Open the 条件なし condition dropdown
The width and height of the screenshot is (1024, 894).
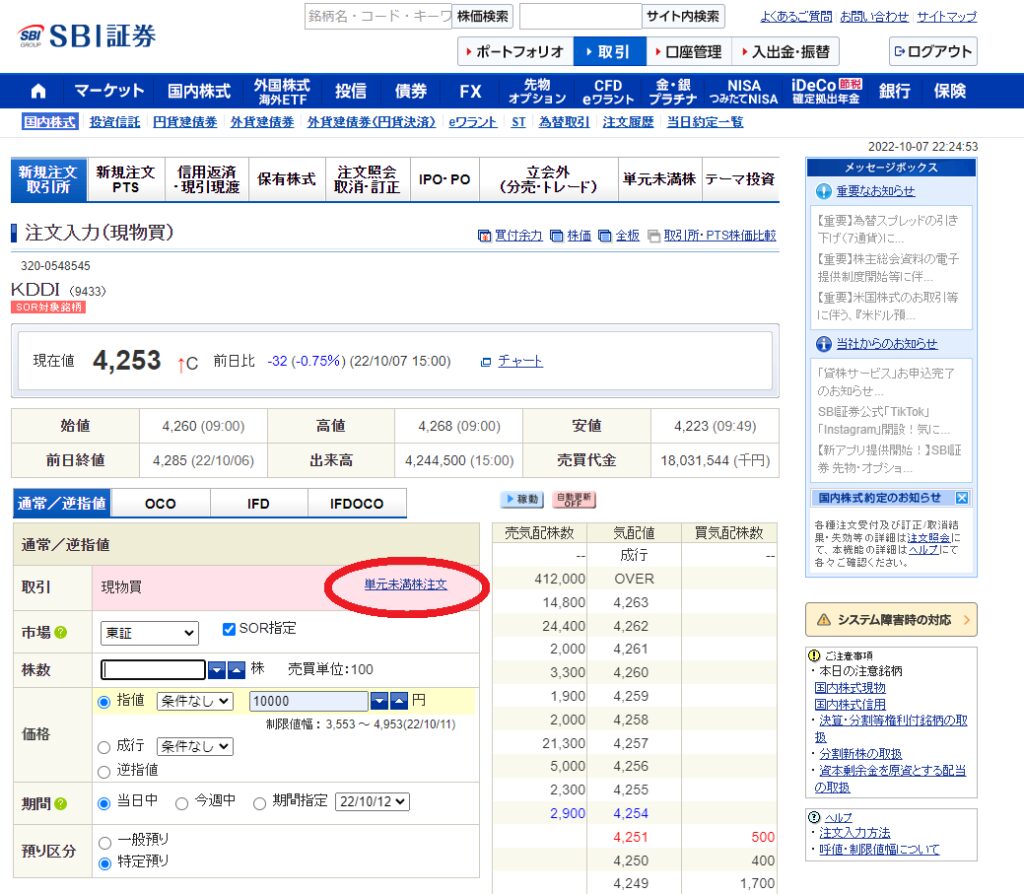pos(196,701)
